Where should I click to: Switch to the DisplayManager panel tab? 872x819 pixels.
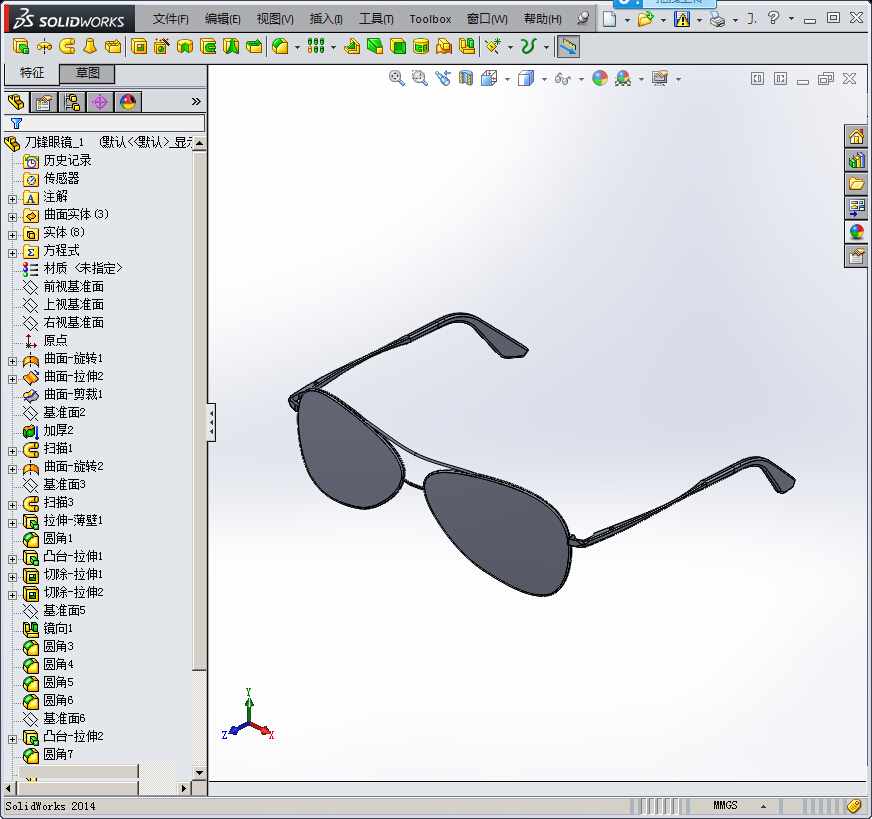[128, 102]
